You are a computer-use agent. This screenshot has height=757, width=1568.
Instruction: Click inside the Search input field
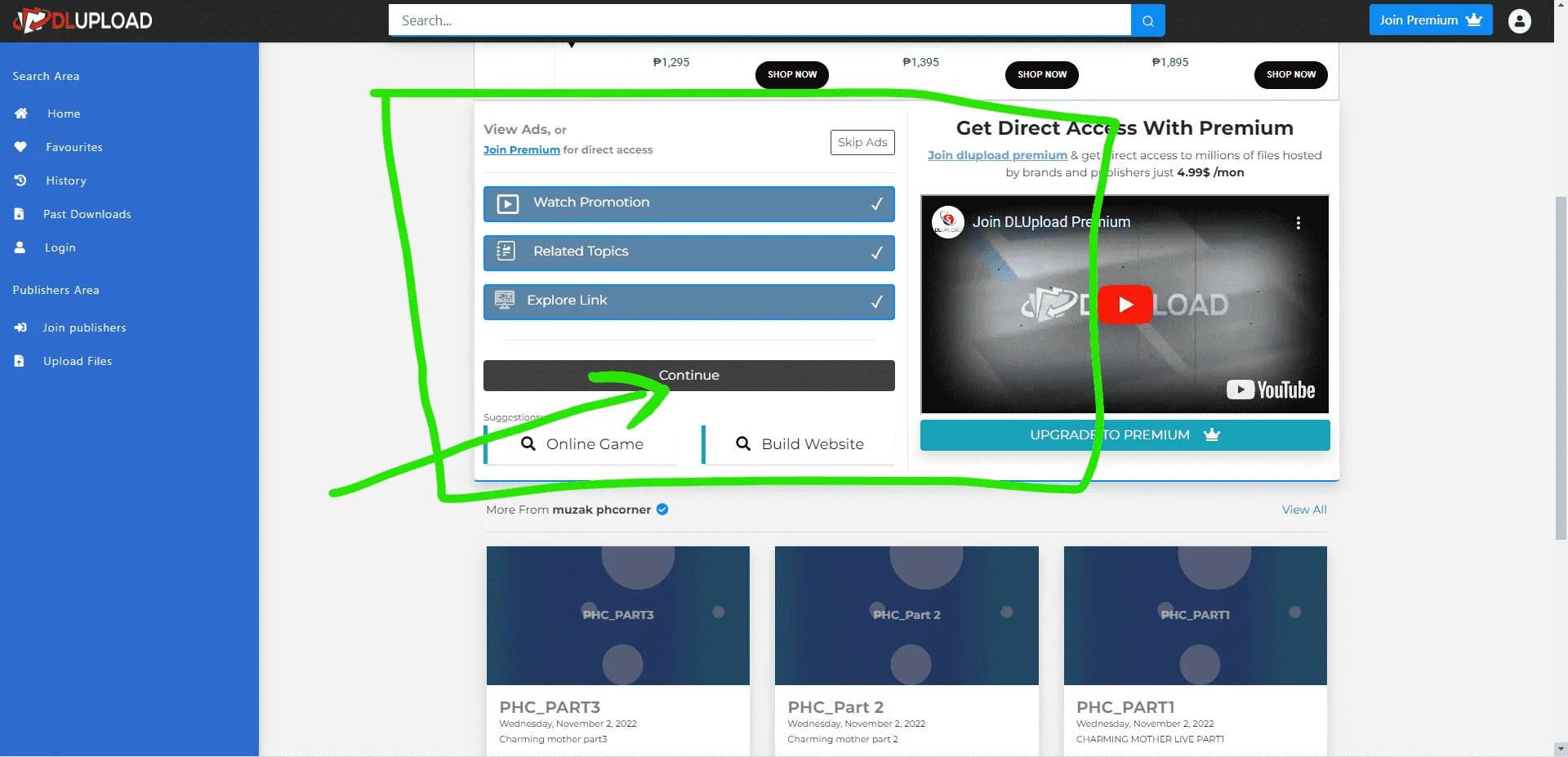tap(759, 20)
